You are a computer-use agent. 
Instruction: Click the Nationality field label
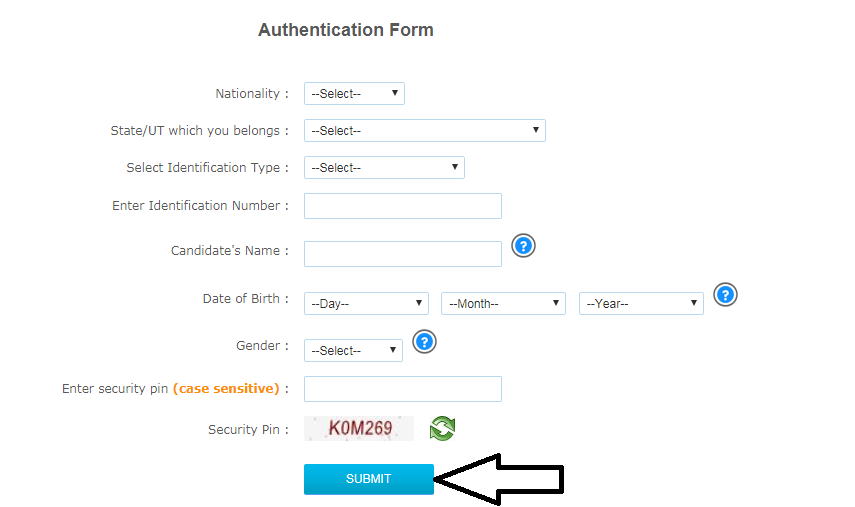247,94
